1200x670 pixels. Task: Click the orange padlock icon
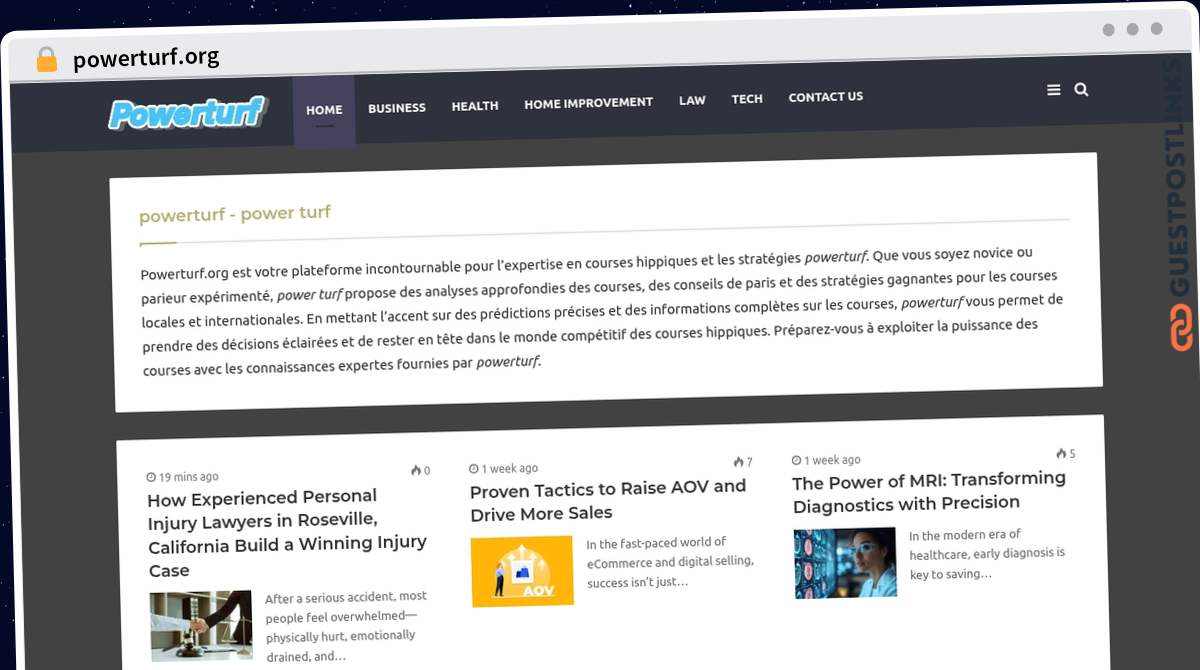[47, 59]
